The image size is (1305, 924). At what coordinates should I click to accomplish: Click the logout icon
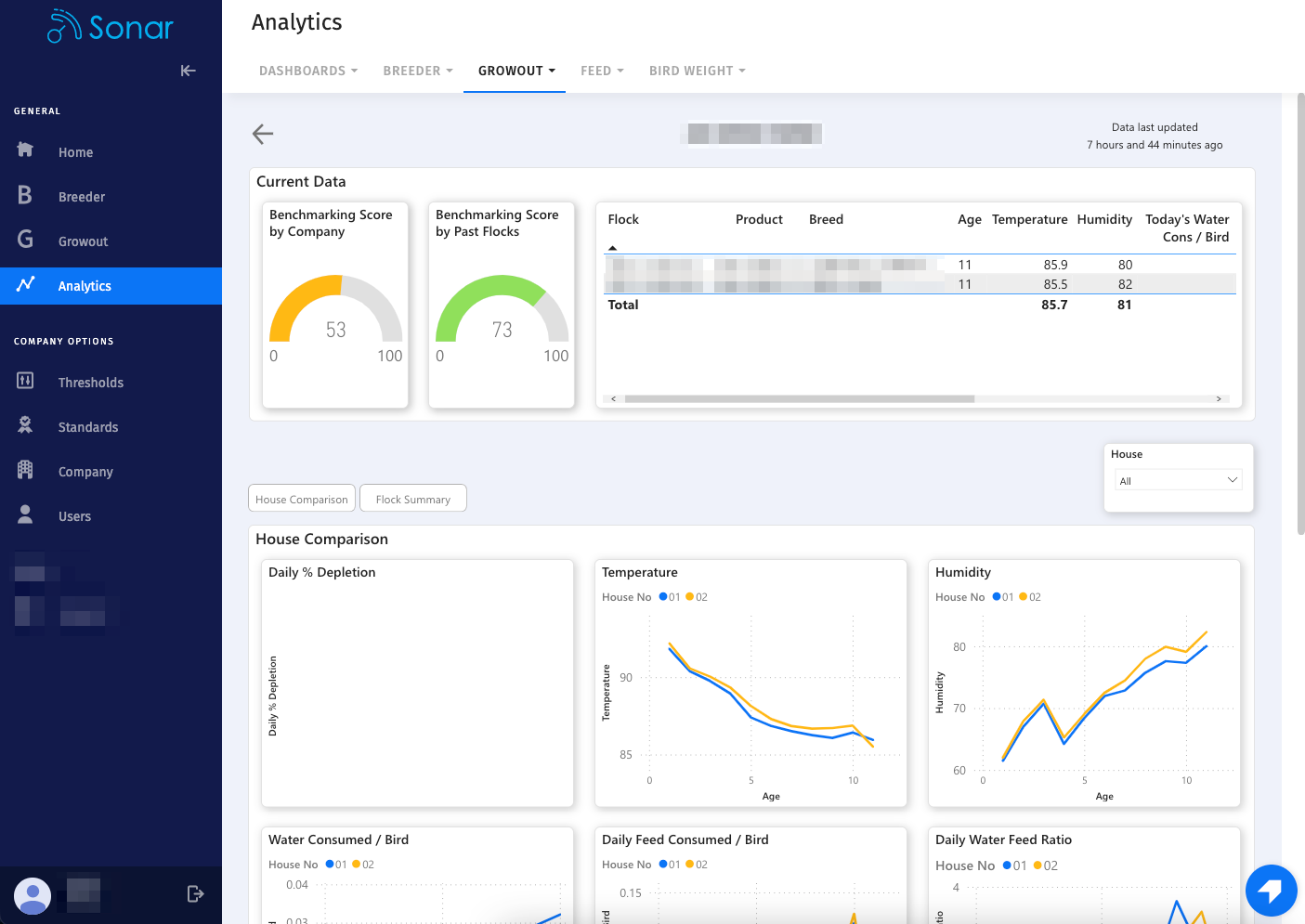pyautogui.click(x=195, y=894)
